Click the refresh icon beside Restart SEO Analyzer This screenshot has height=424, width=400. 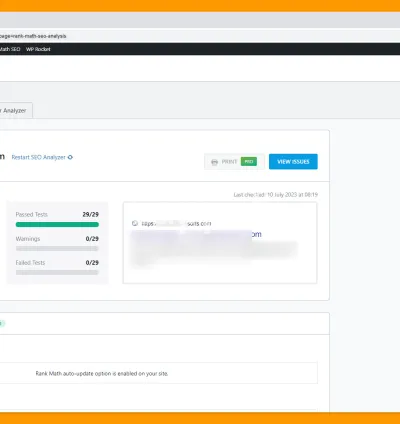70,157
